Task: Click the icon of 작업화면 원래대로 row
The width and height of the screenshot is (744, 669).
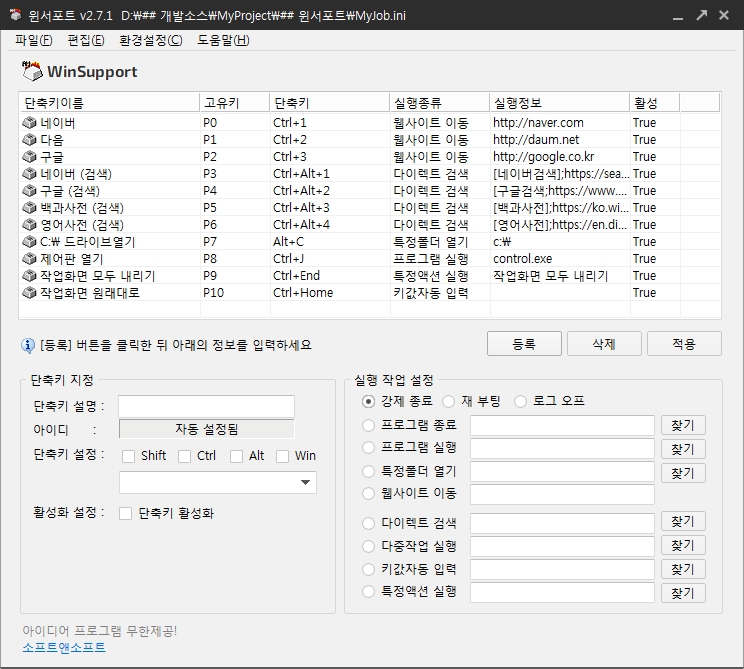Action: pos(29,293)
